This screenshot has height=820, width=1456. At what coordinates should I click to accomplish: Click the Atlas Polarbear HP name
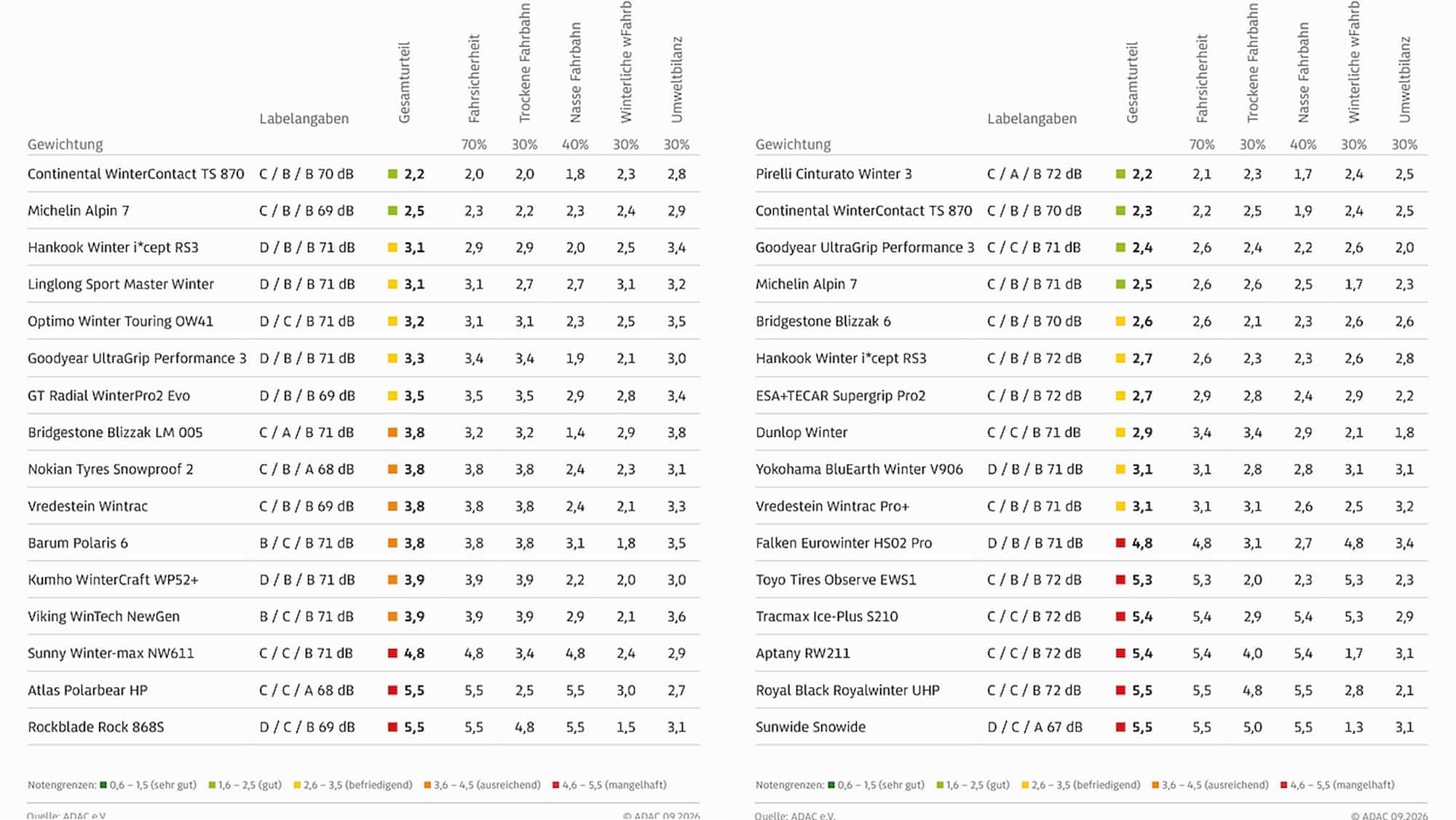pyautogui.click(x=87, y=690)
